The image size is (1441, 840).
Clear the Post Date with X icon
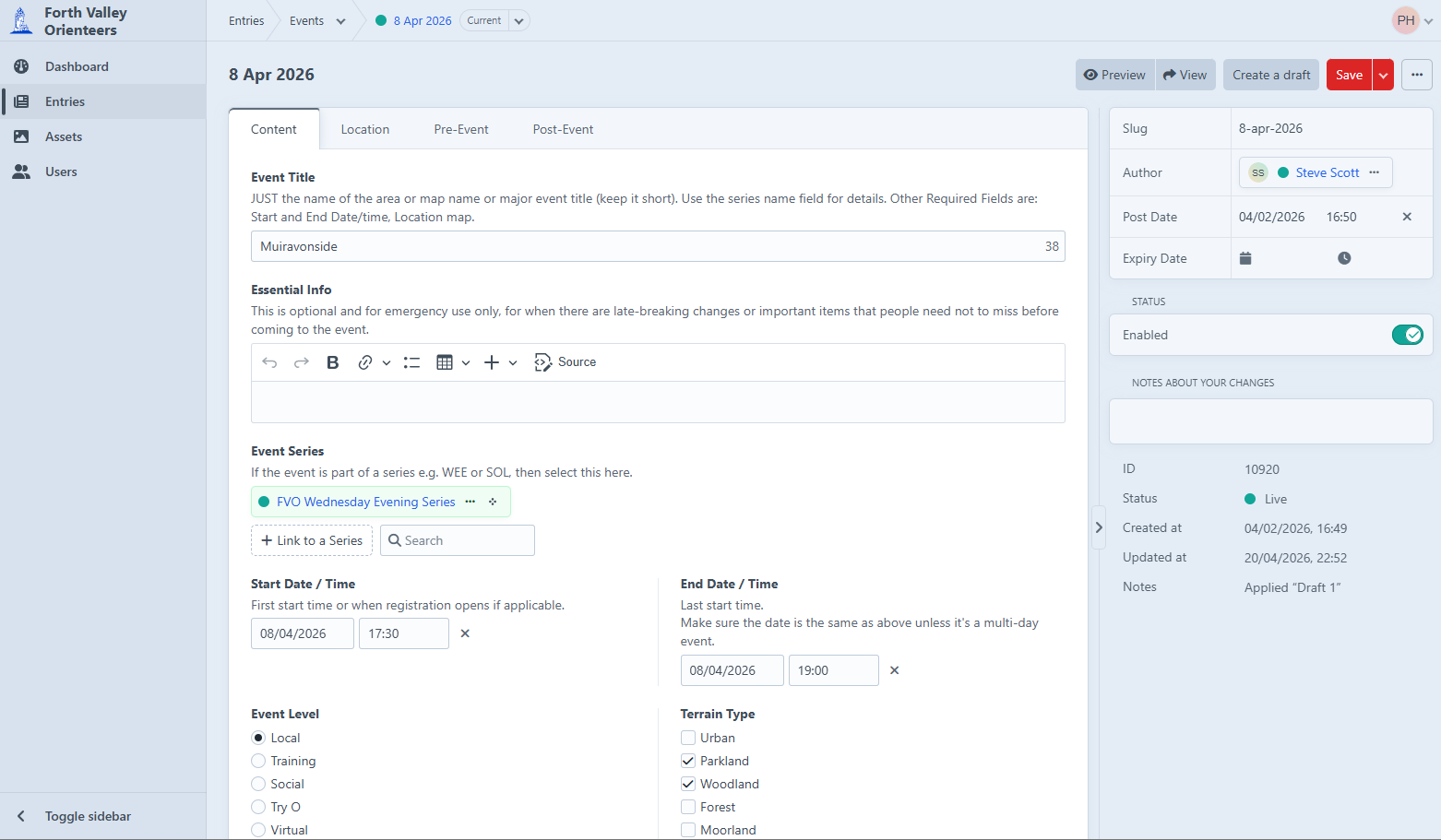(x=1407, y=217)
